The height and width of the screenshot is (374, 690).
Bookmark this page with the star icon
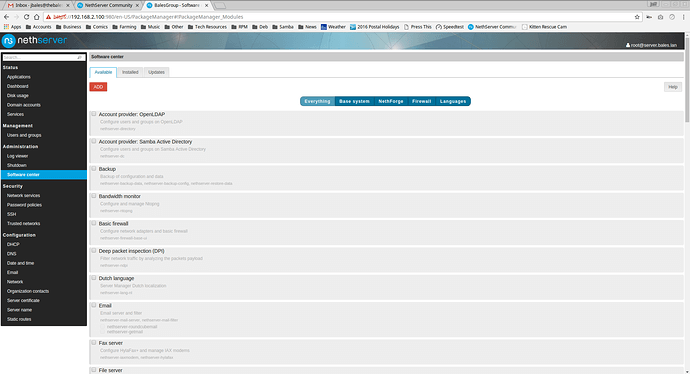637,17
